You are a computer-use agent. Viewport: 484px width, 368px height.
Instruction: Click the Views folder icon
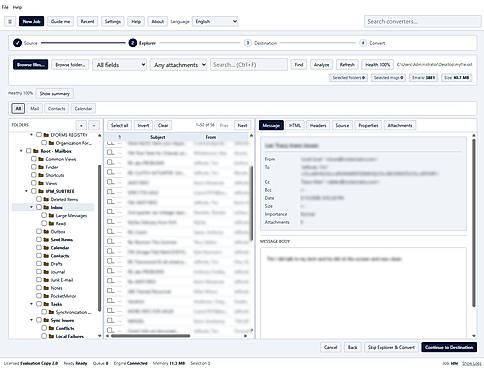coord(41,183)
